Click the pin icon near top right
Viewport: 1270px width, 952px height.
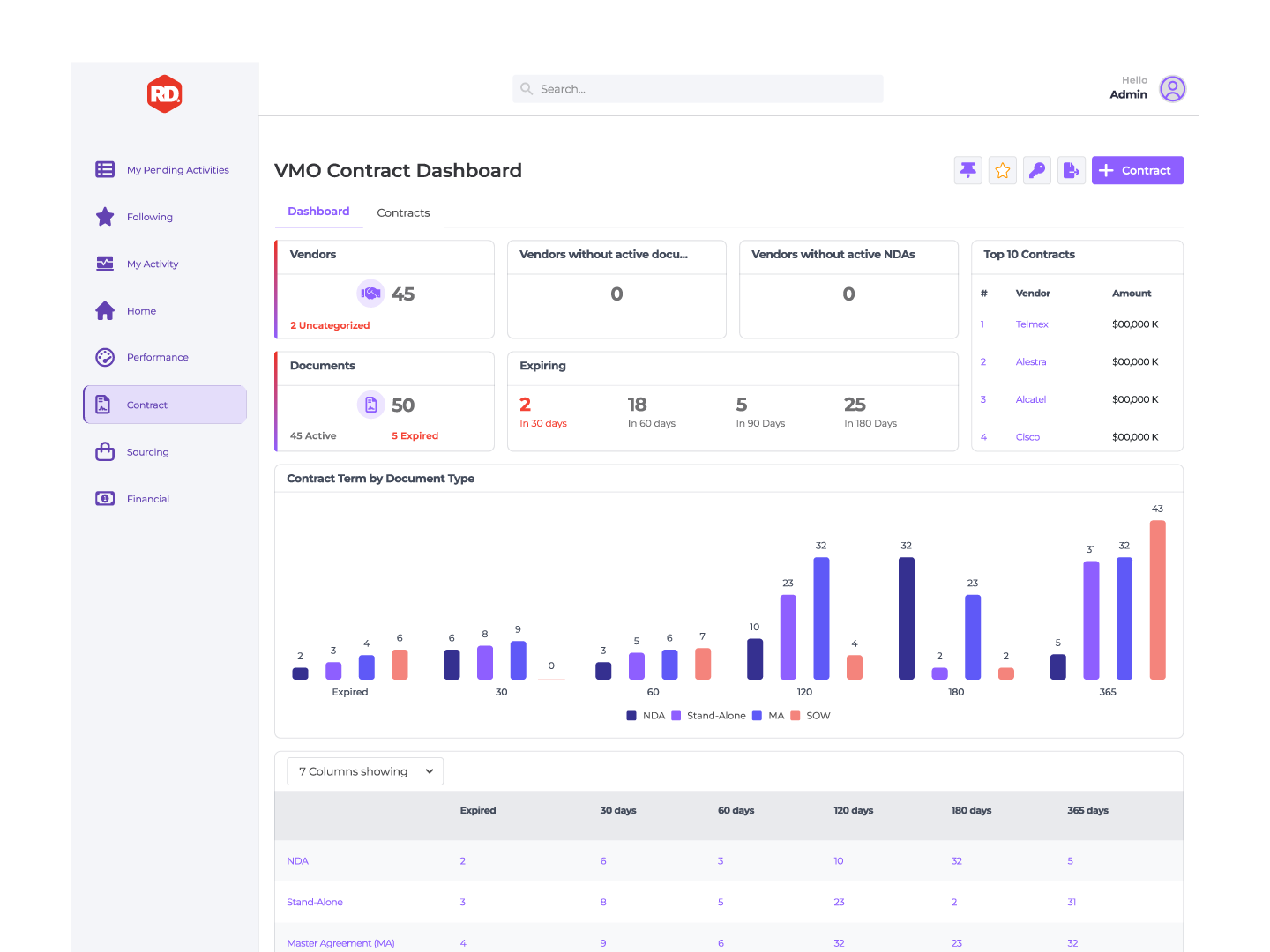tap(967, 170)
